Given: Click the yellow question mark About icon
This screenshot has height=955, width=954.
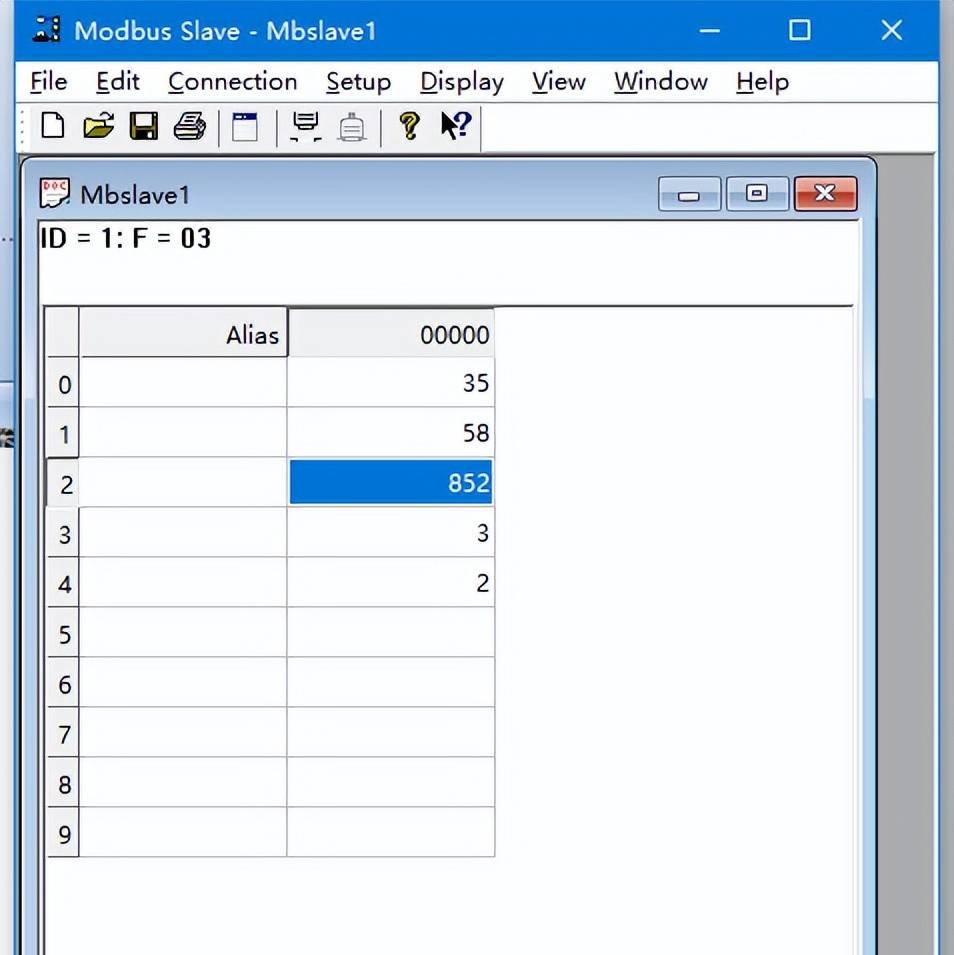Looking at the screenshot, I should pyautogui.click(x=408, y=126).
